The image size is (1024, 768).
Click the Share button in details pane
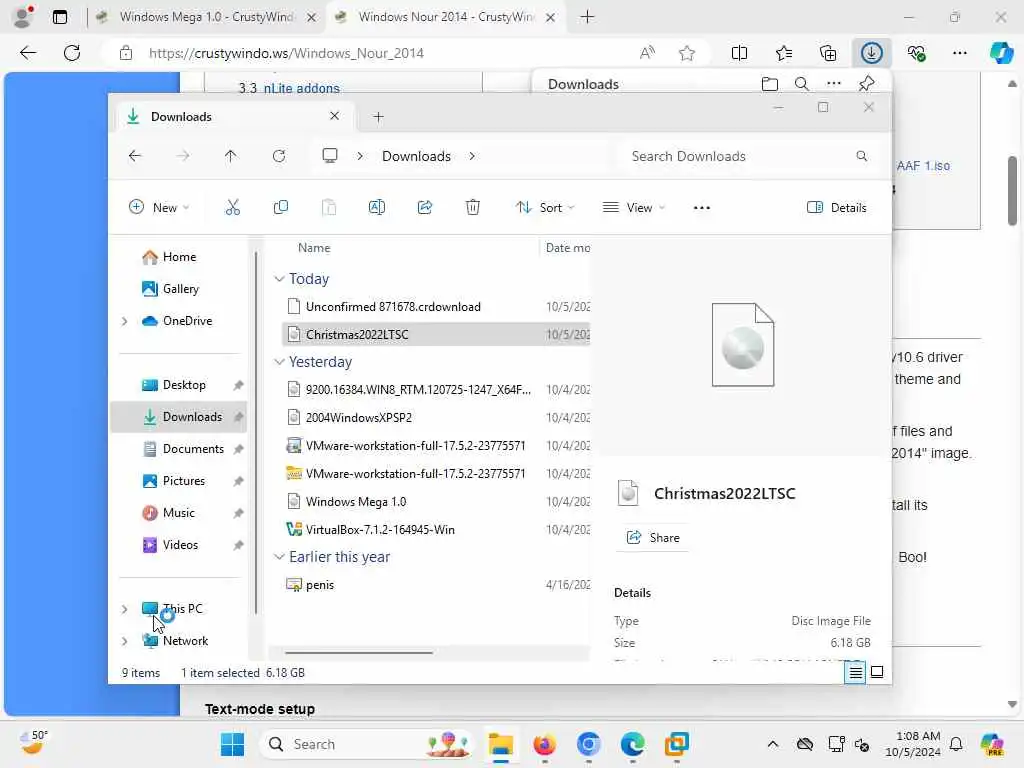click(652, 538)
